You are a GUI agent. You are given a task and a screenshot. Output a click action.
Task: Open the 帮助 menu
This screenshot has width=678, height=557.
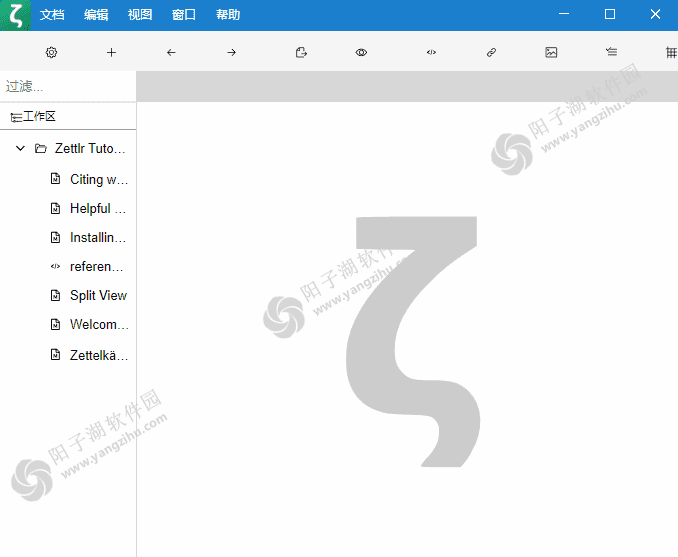tap(228, 15)
